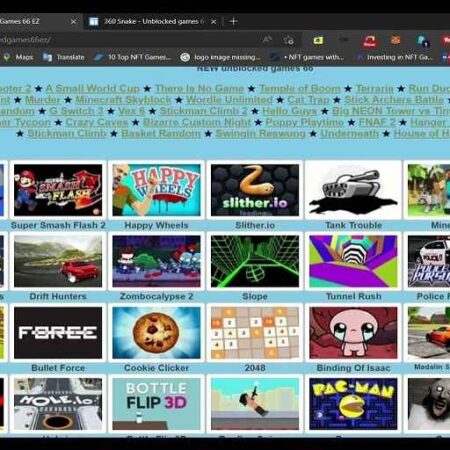Open the red extension icon in toolbar
The image size is (450, 450).
click(x=369, y=41)
